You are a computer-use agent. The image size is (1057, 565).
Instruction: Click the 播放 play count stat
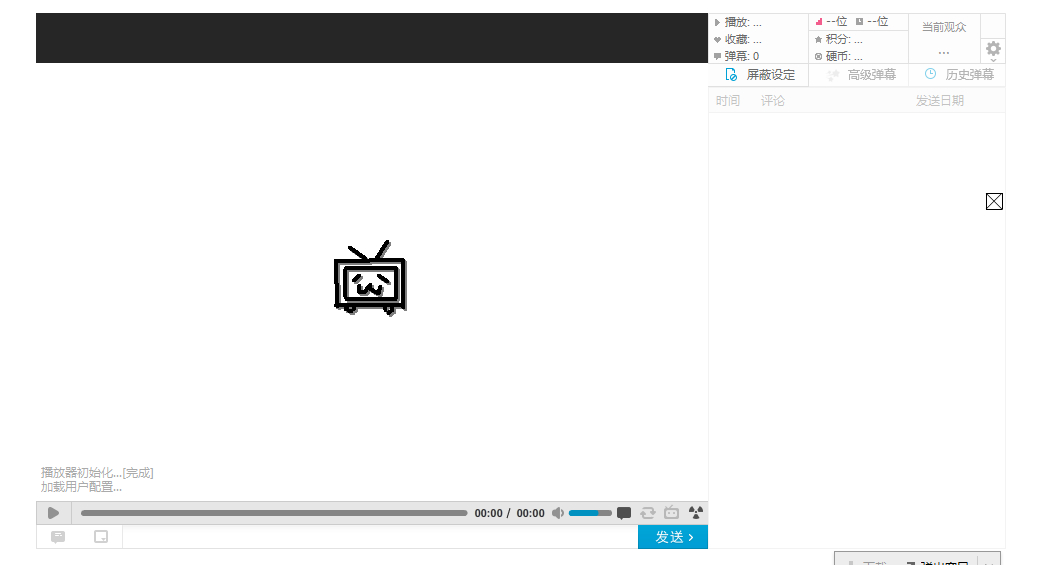(737, 22)
